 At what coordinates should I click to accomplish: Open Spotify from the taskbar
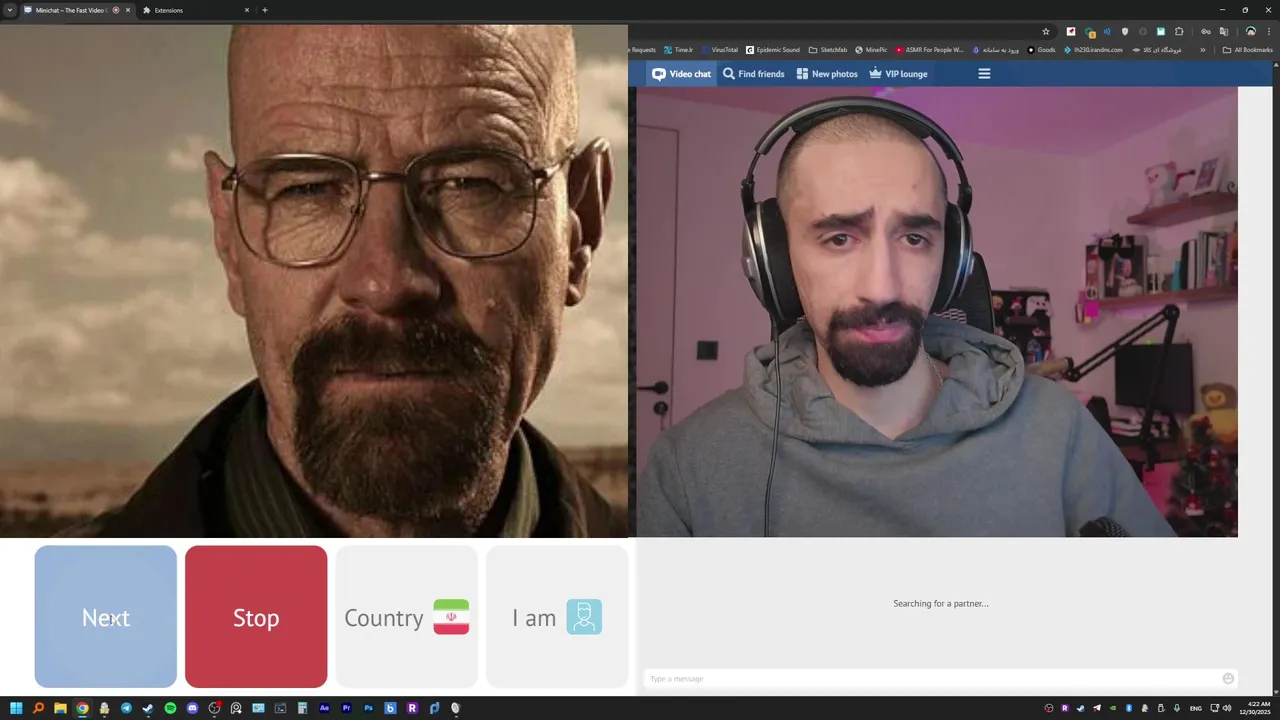click(x=170, y=708)
